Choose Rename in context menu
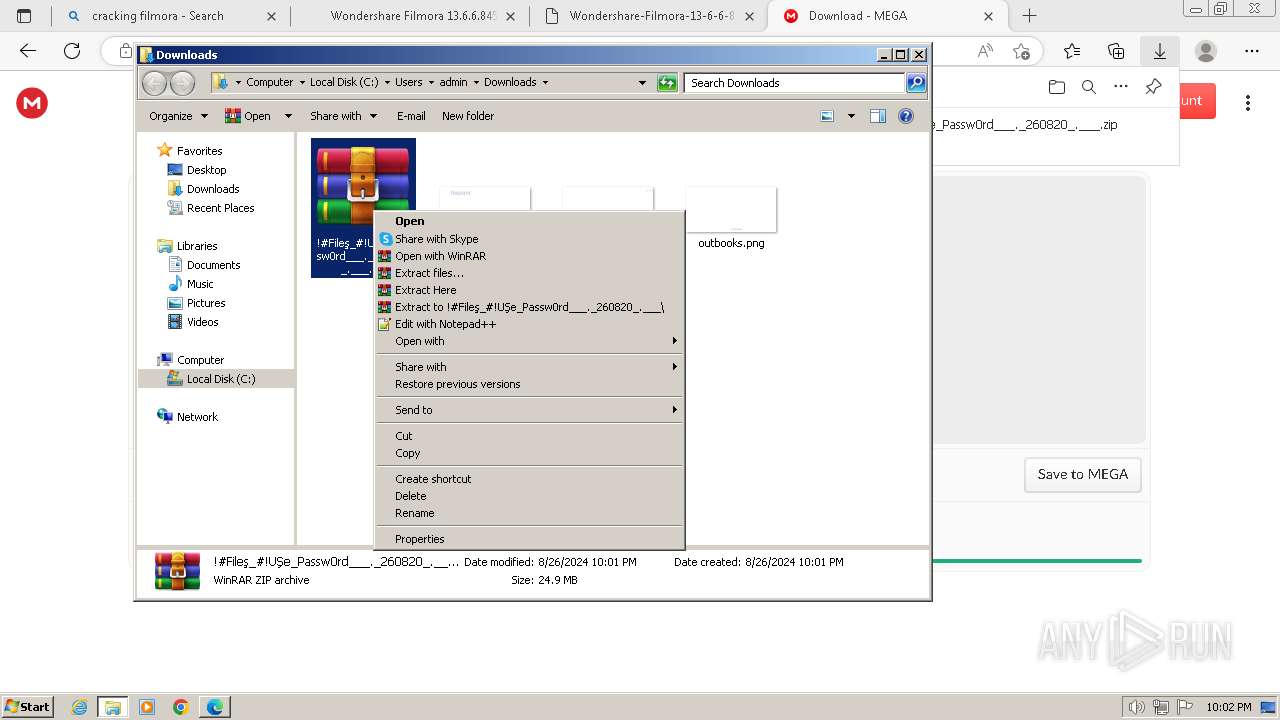Screen dimensions: 1280x720 click(x=414, y=513)
